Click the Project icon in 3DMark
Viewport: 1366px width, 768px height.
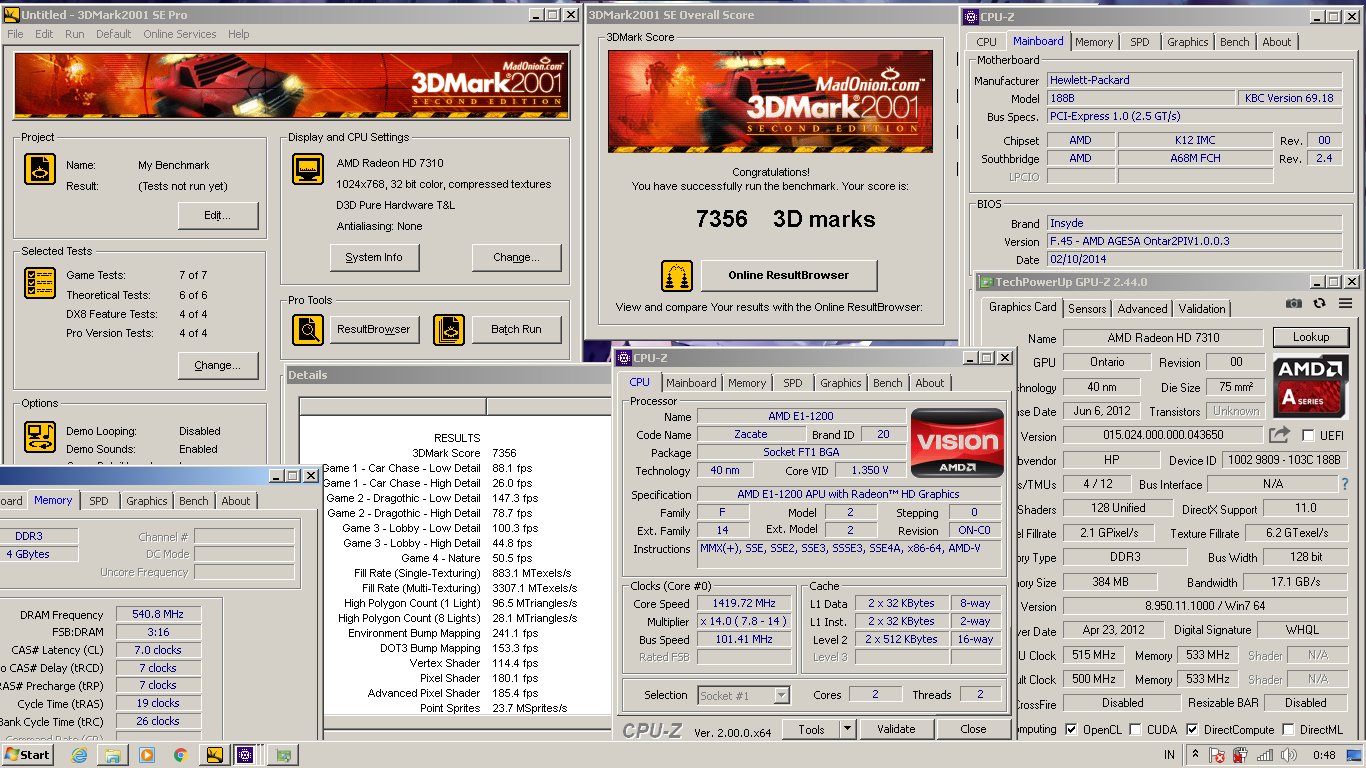pyautogui.click(x=40, y=169)
